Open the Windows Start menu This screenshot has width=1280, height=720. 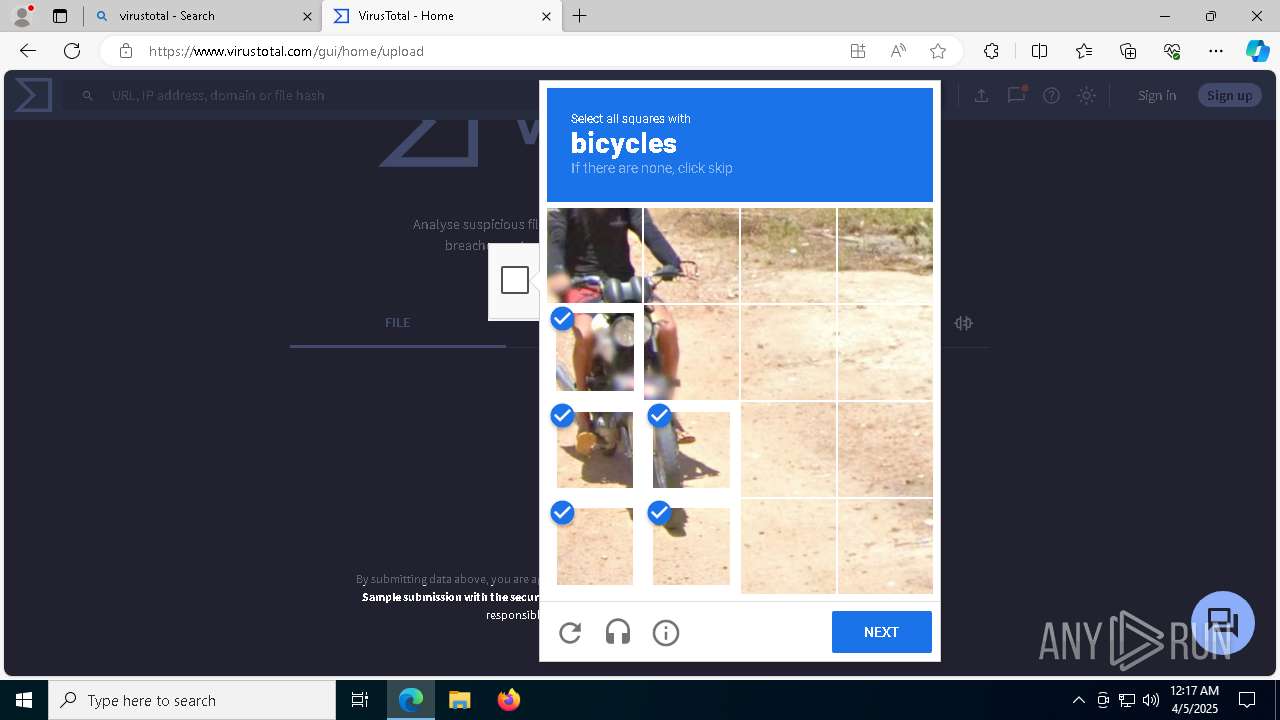pos(24,700)
